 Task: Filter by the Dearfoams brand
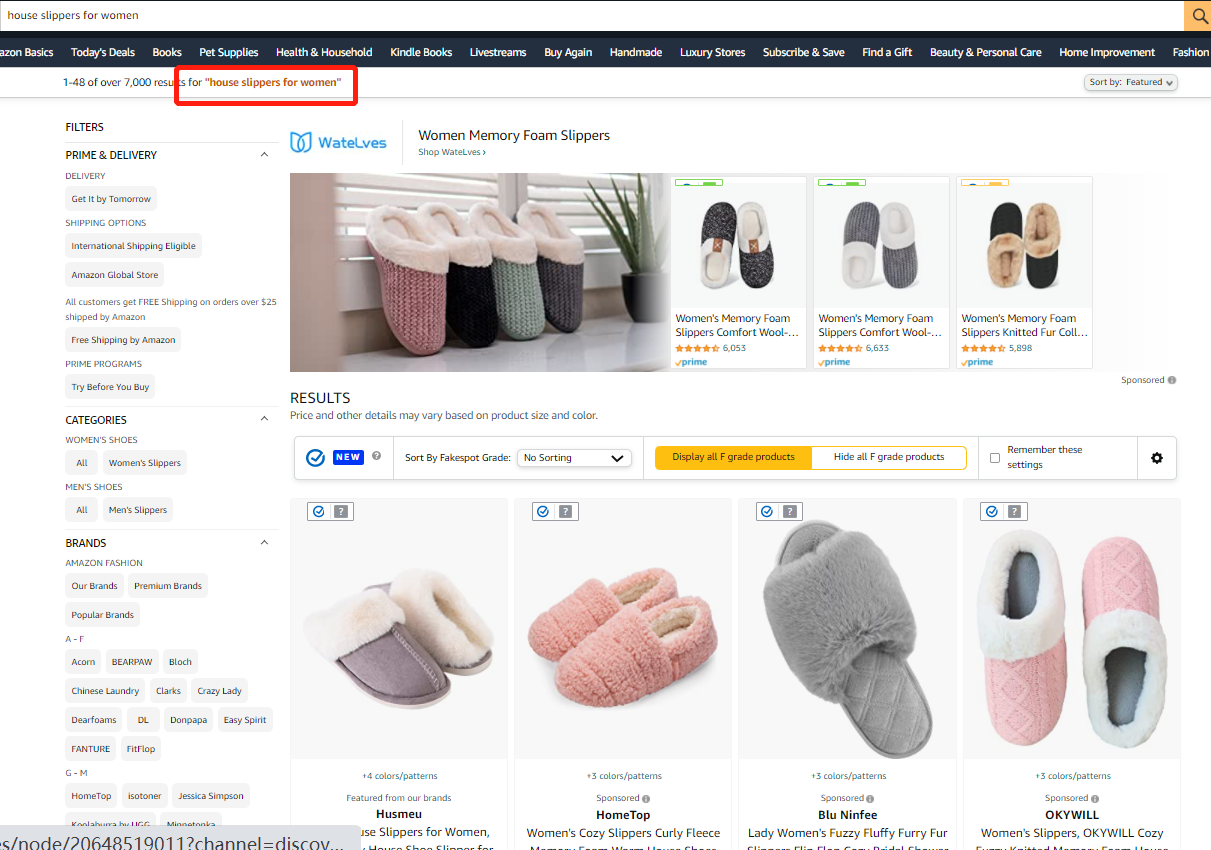click(94, 720)
